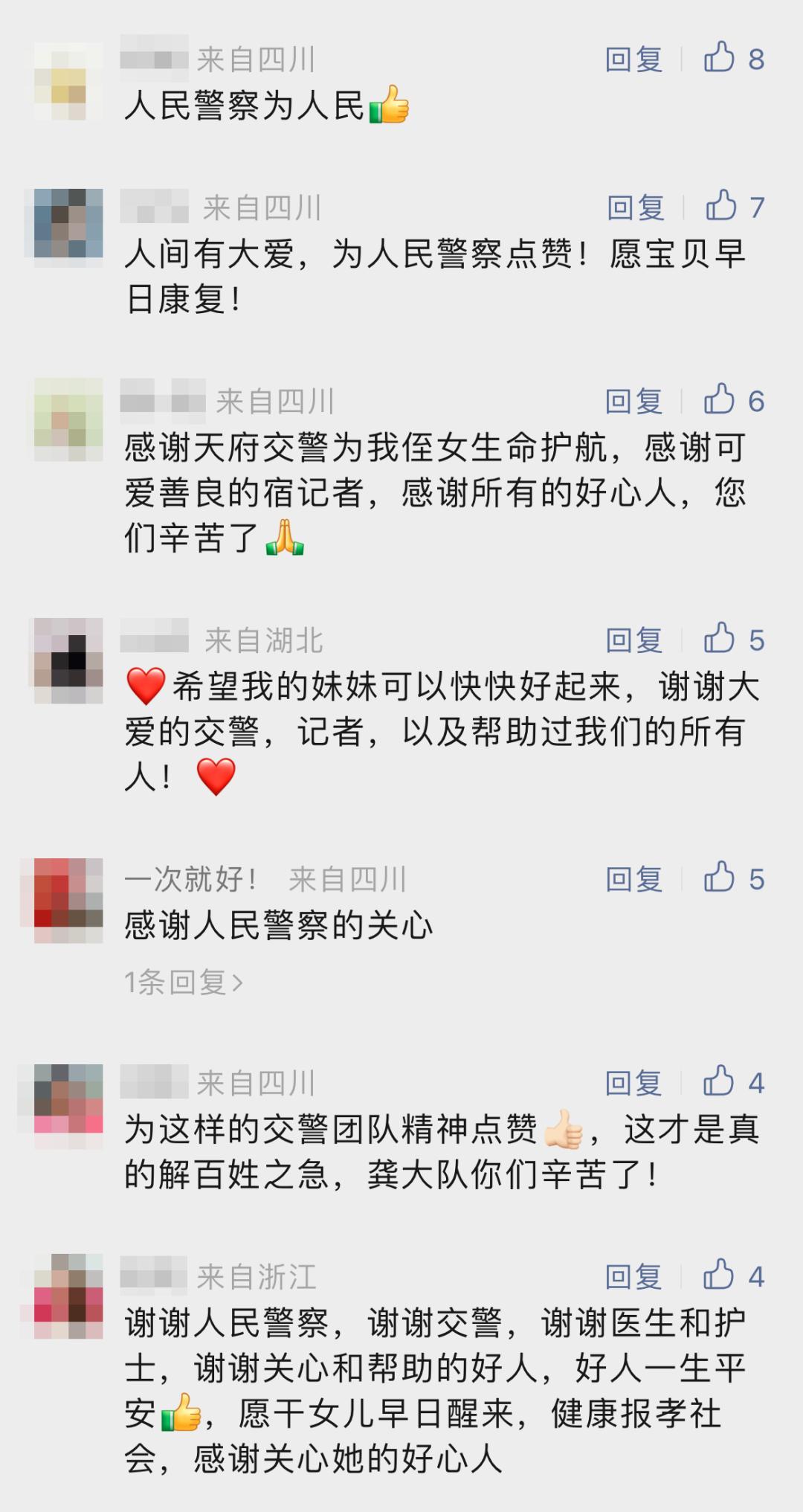Reply to the comment from 湖北
The width and height of the screenshot is (803, 1512).
[x=633, y=640]
